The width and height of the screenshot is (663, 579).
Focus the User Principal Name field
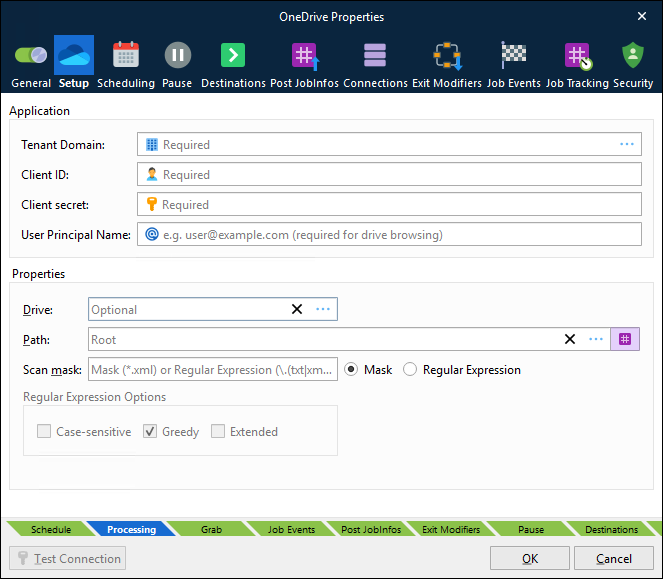[389, 234]
